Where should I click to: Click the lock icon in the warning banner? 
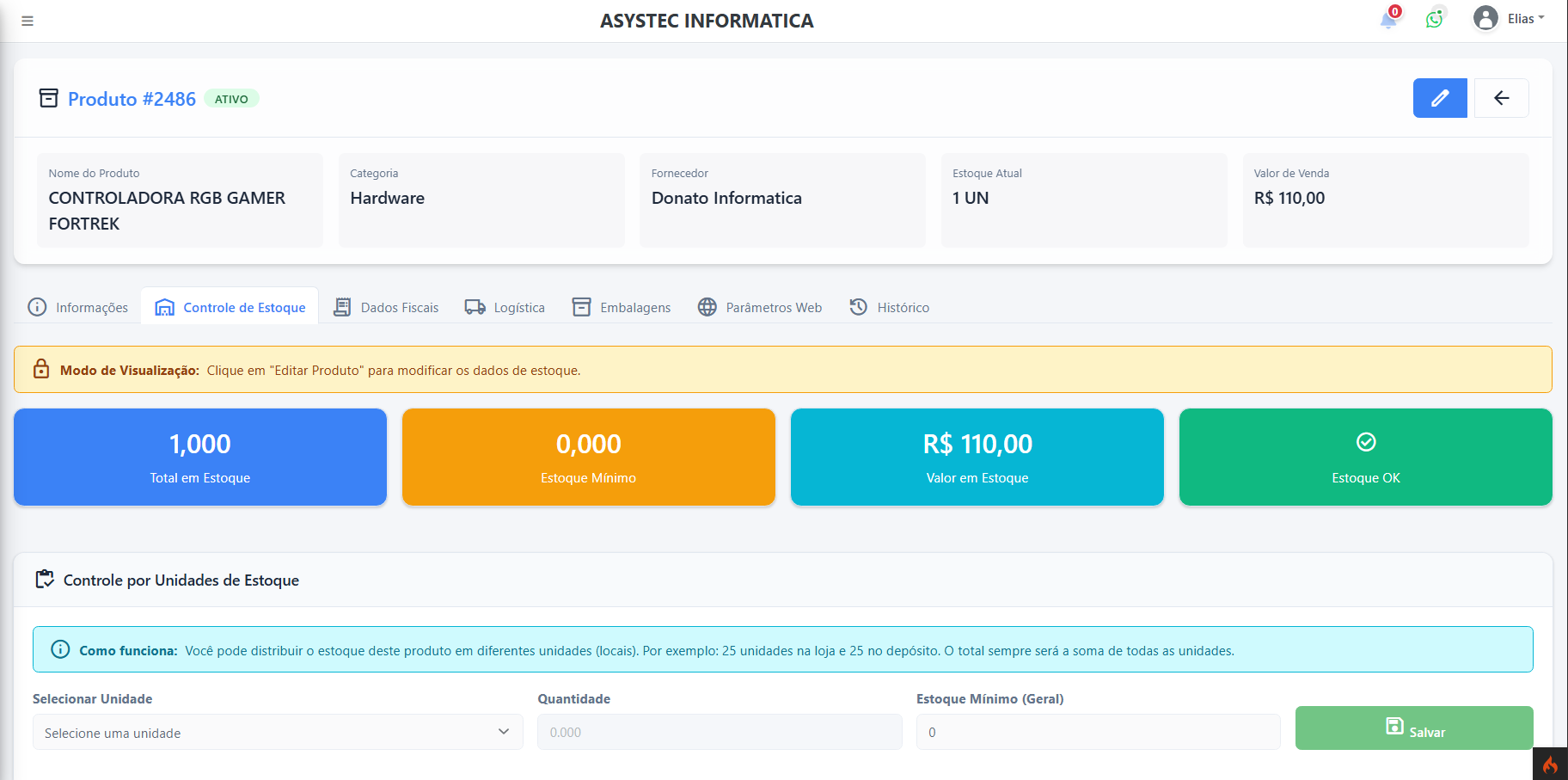pyautogui.click(x=40, y=369)
